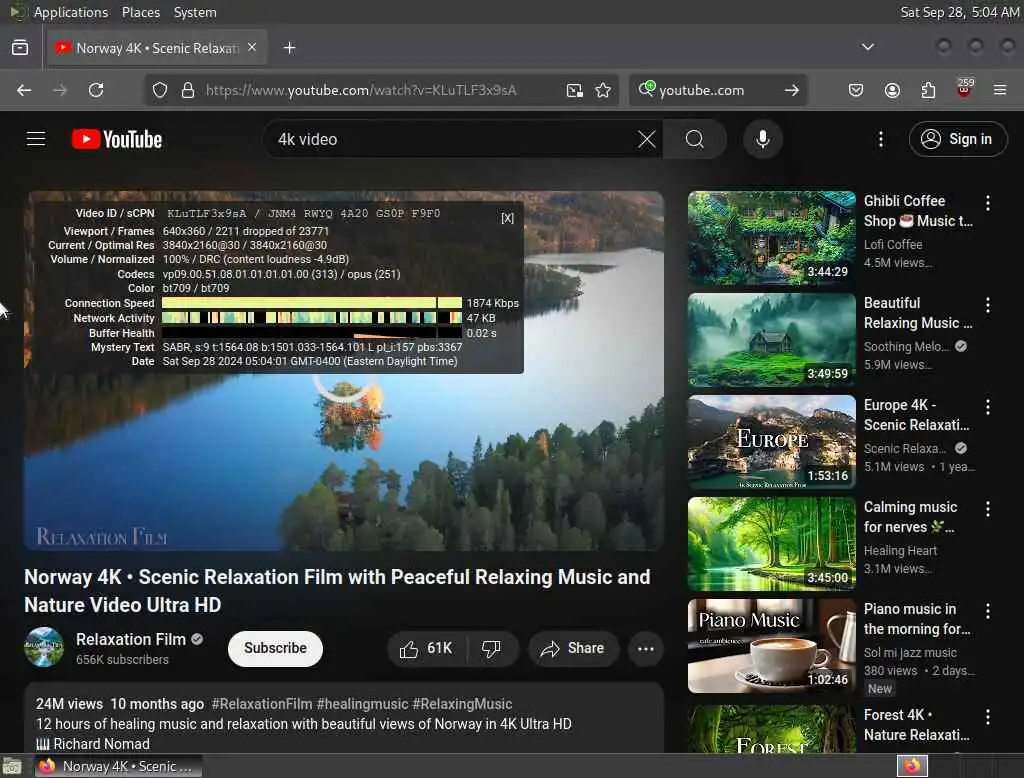The height and width of the screenshot is (778, 1024).
Task: Open the Applications menu
Action: tap(71, 12)
